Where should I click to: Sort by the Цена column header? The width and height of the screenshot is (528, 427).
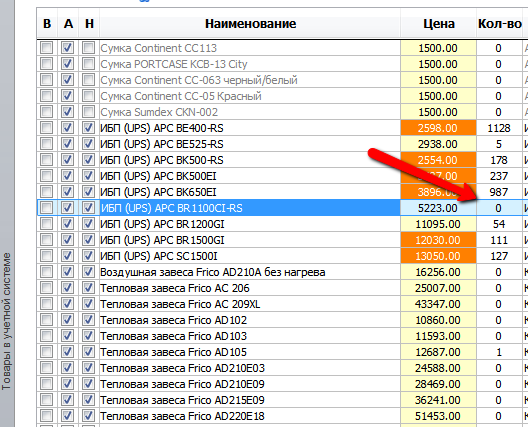438,24
